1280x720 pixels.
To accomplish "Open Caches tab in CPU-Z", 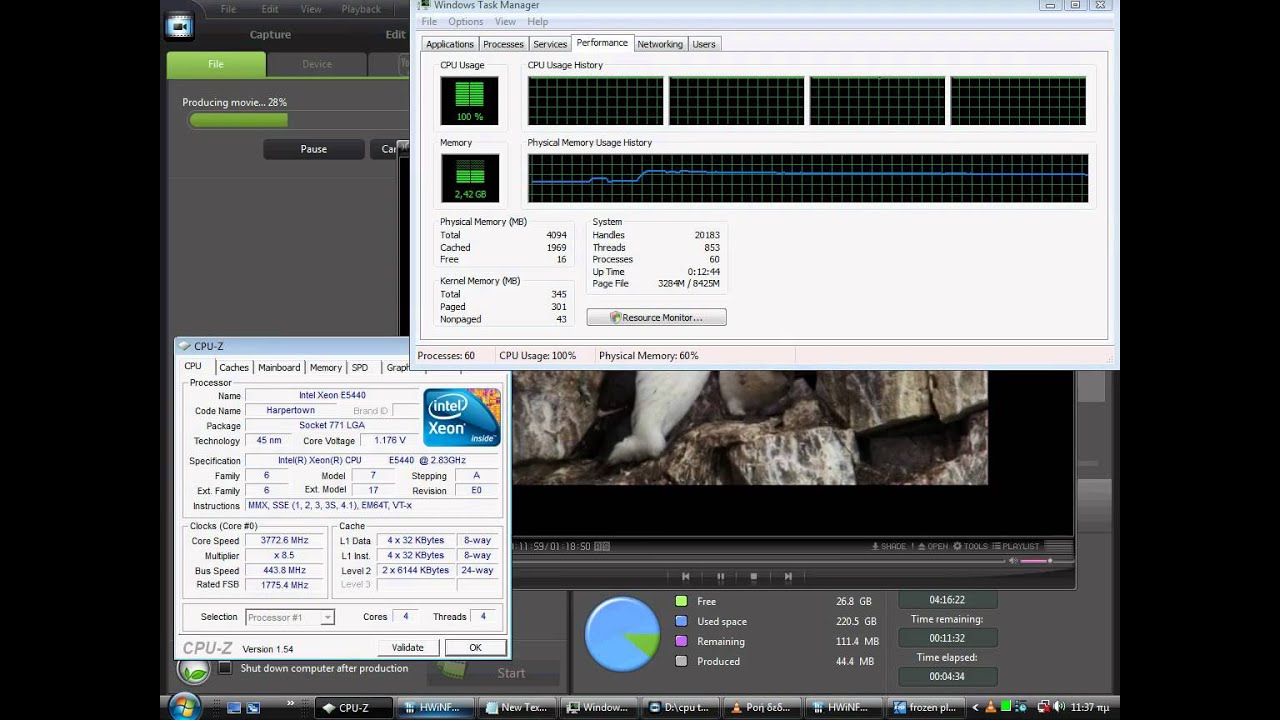I will point(234,367).
